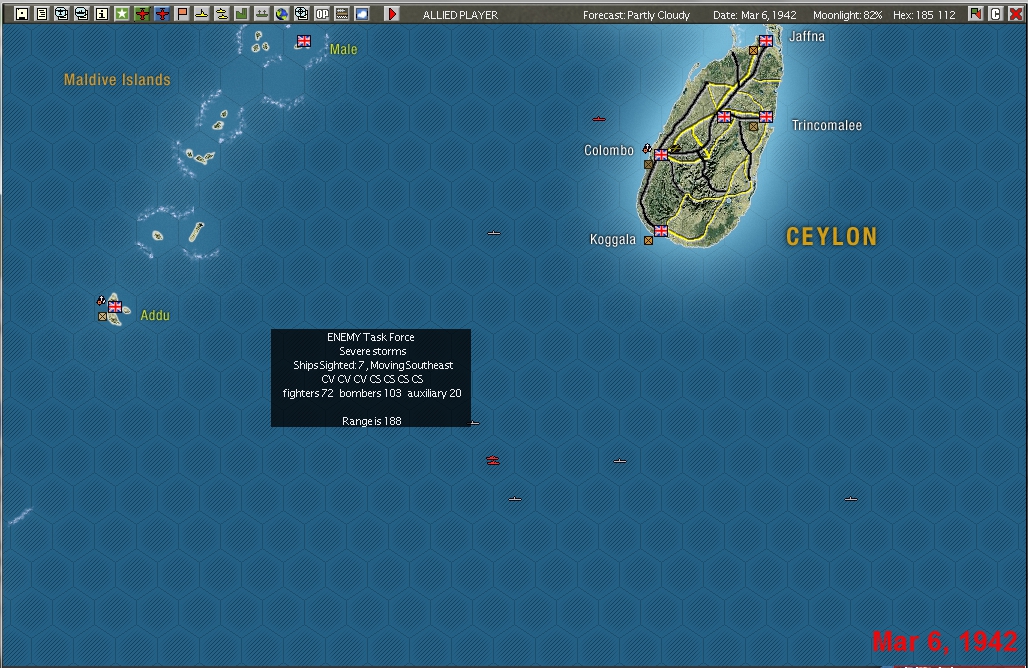Click the Male base flag in the Maldives

coord(302,41)
